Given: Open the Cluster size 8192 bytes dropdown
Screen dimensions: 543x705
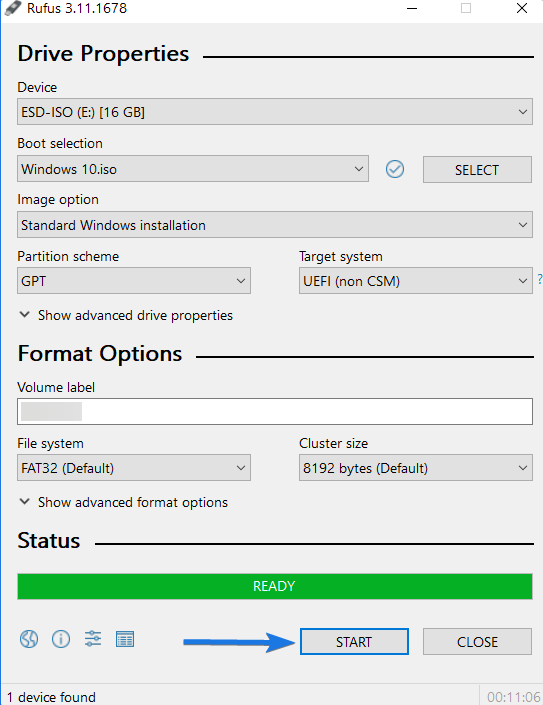Looking at the screenshot, I should pos(416,468).
